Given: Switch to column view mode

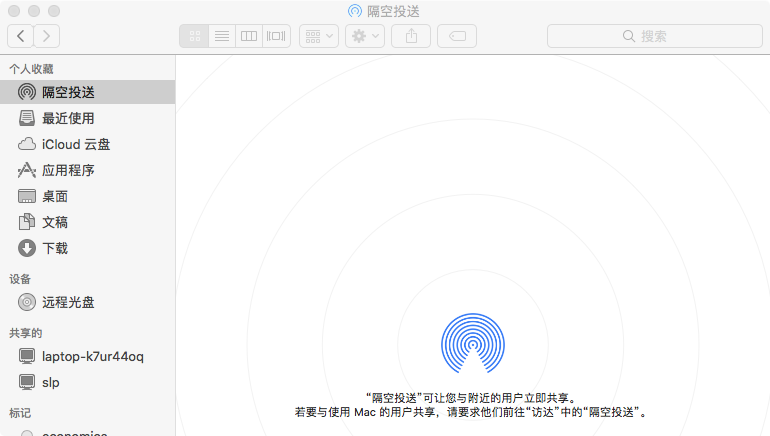Looking at the screenshot, I should coord(248,36).
